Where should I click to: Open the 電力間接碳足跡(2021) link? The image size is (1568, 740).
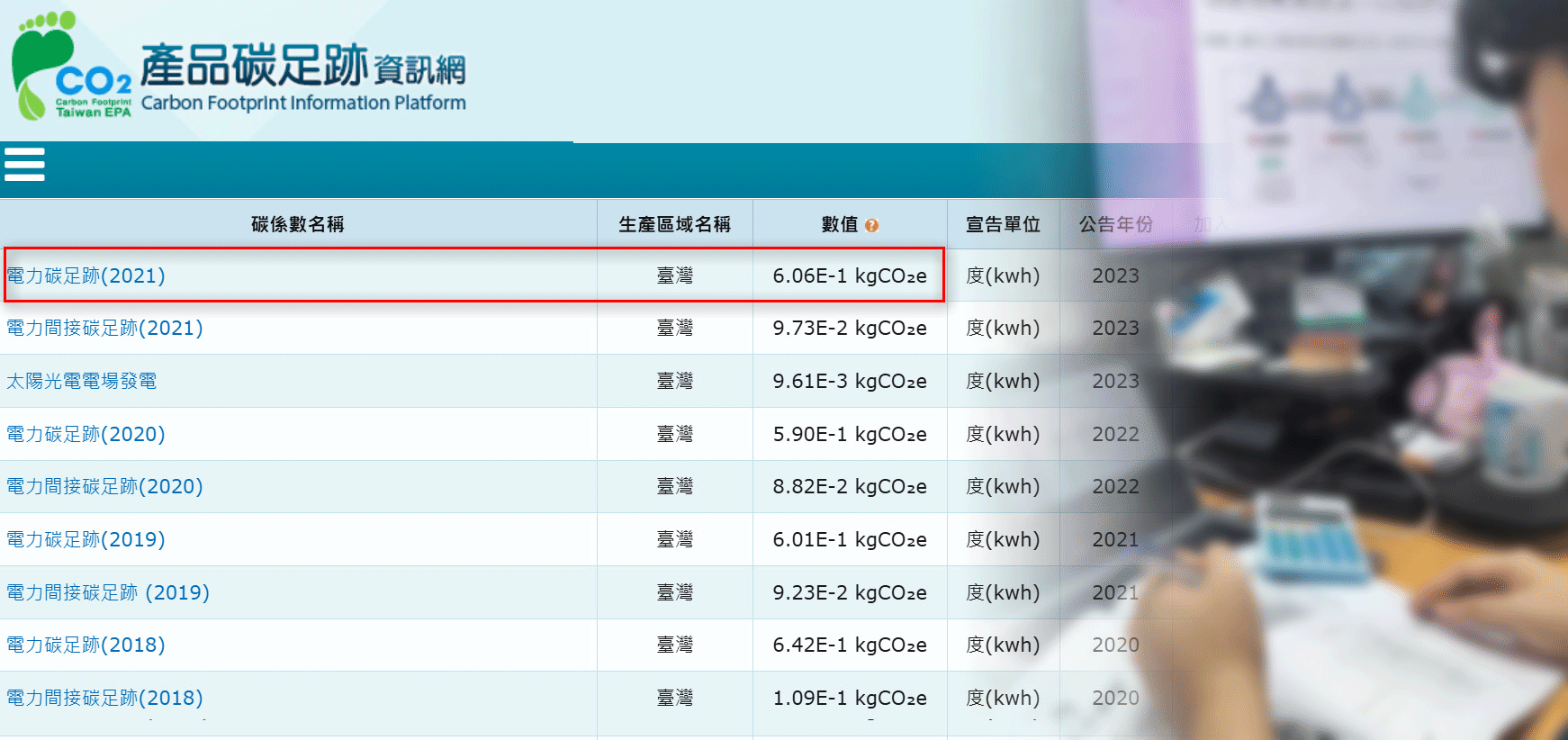tap(105, 328)
